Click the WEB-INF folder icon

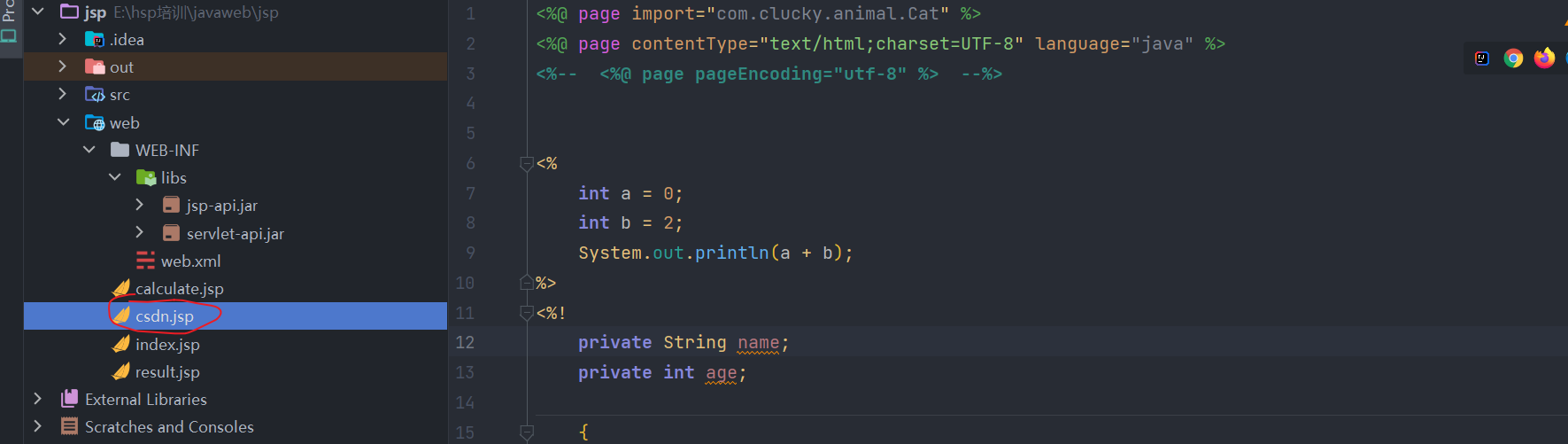click(x=120, y=150)
